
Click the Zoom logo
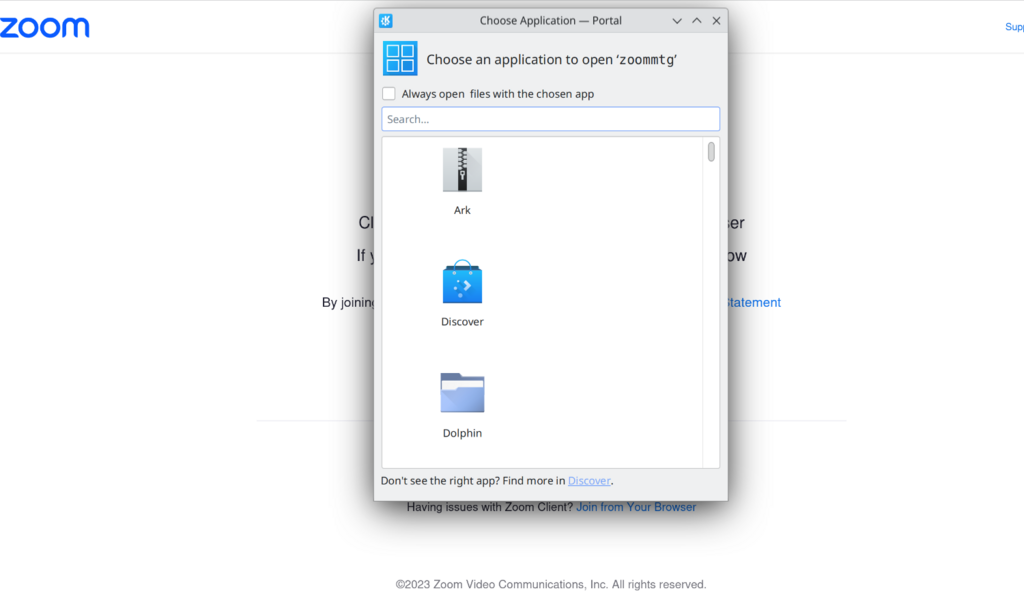[45, 27]
